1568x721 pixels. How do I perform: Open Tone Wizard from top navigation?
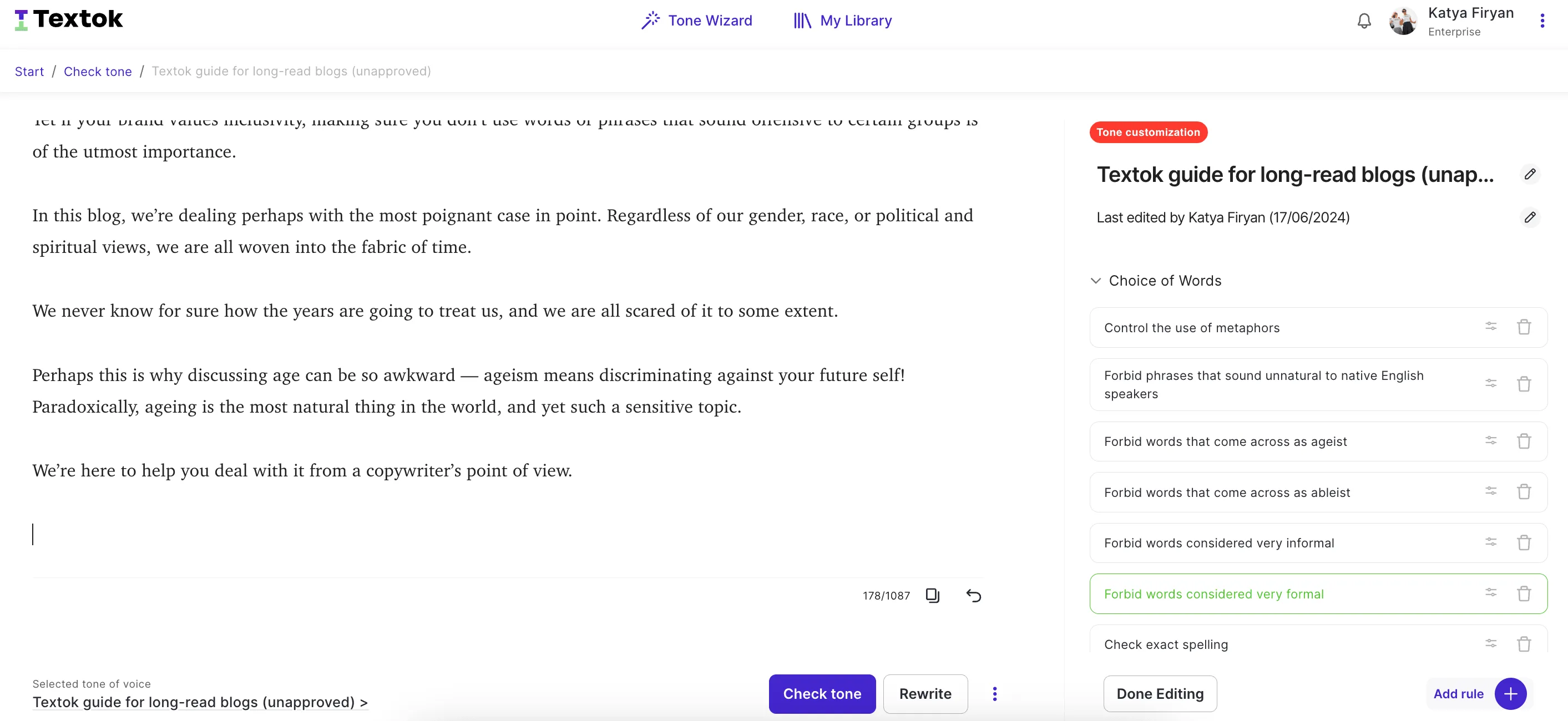pos(696,21)
